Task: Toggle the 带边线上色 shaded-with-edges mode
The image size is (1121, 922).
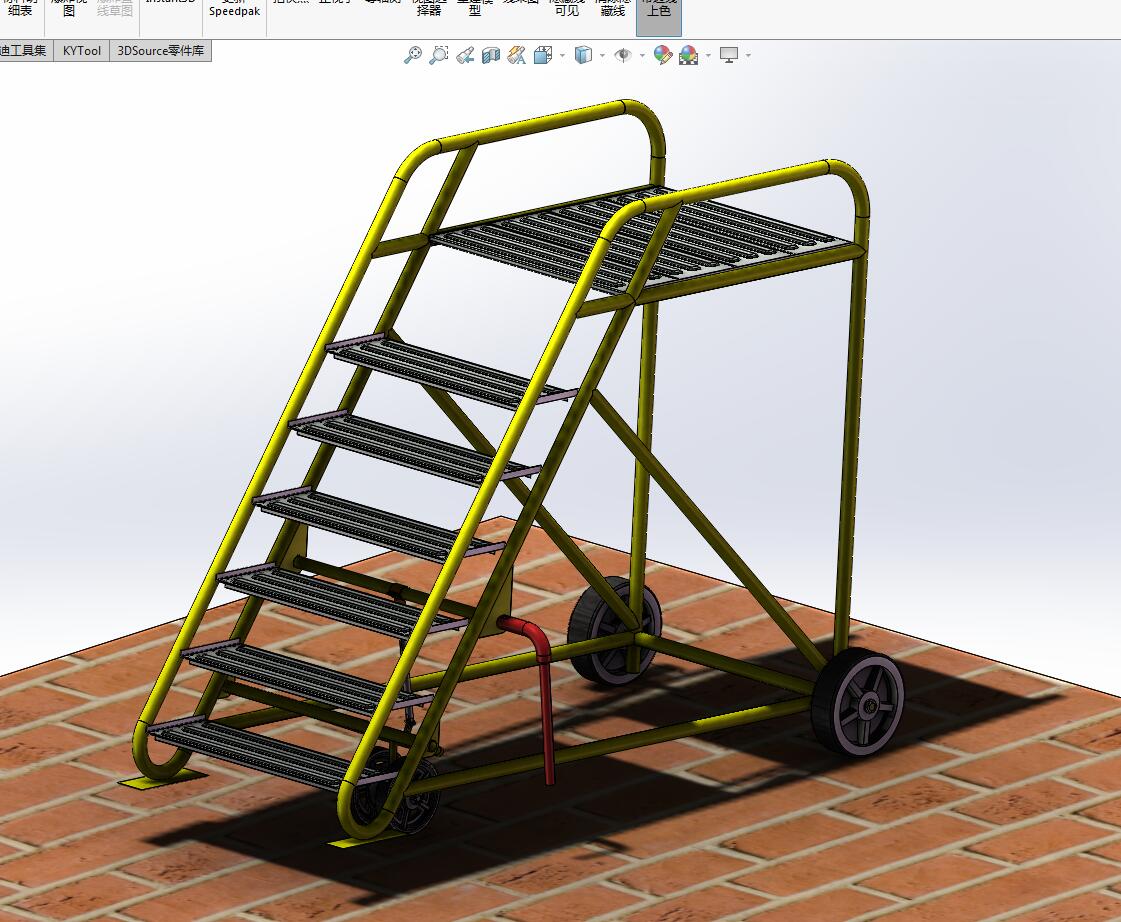Action: [658, 11]
